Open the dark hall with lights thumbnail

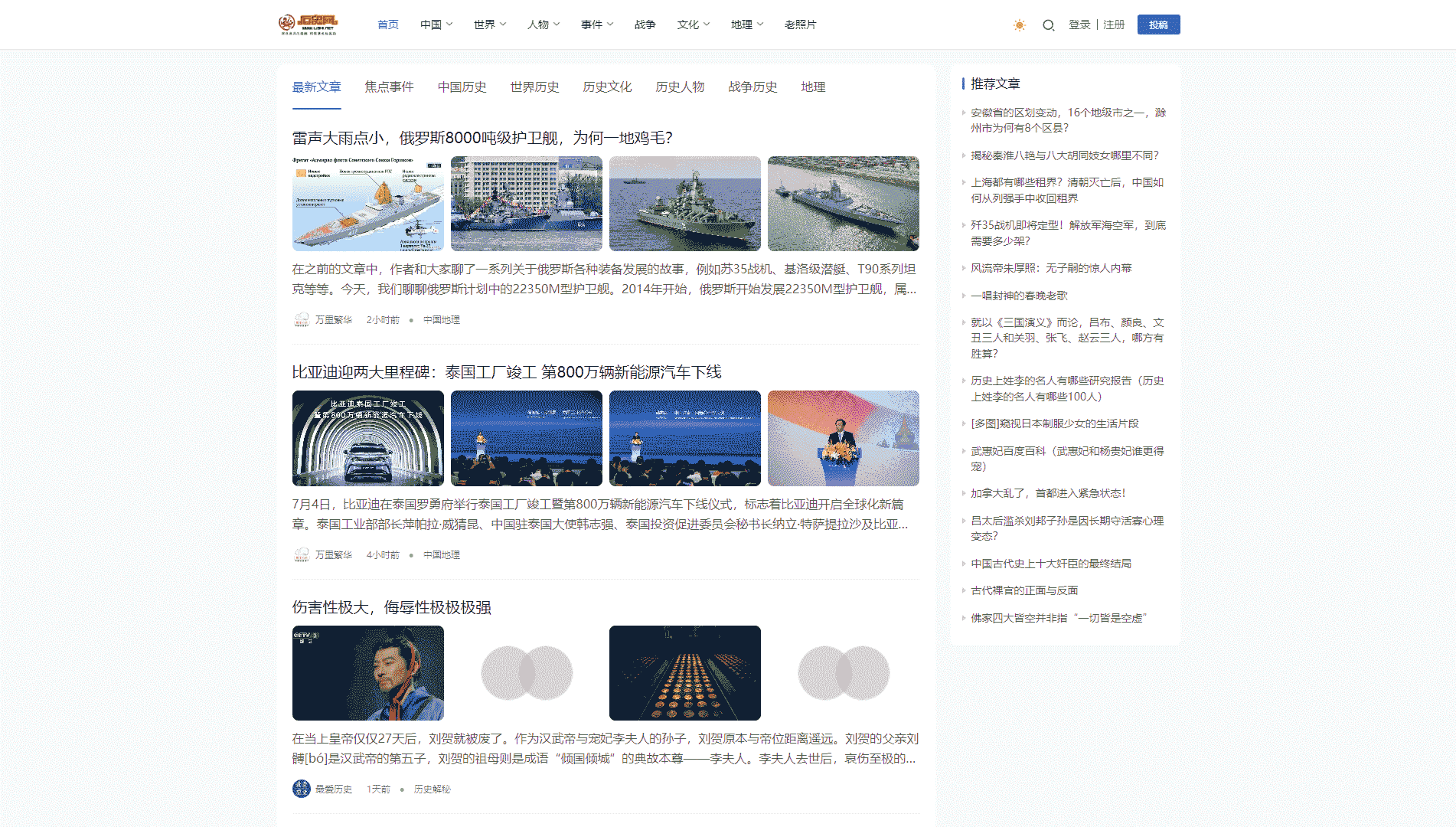(685, 673)
